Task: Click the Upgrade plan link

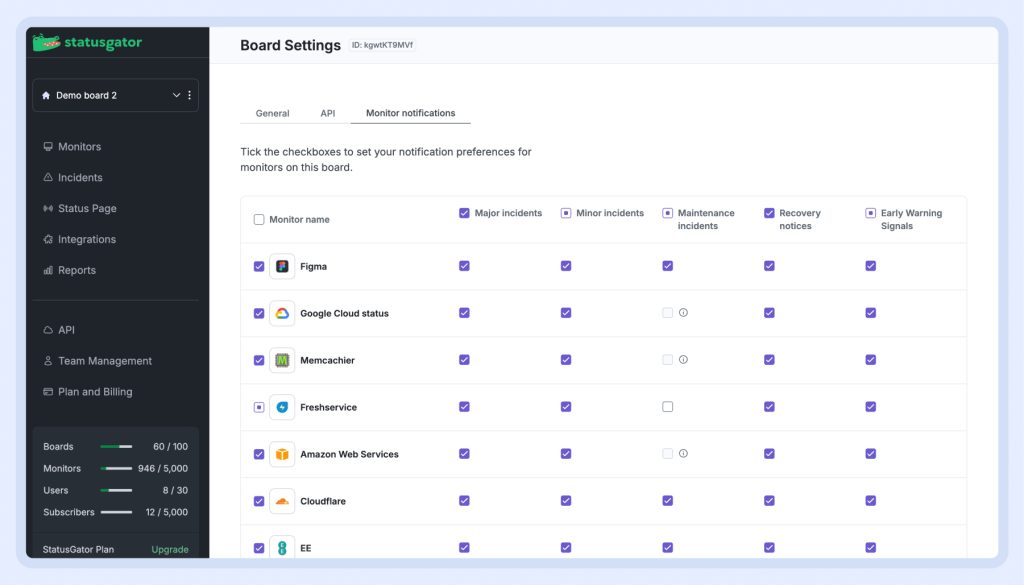Action: point(169,550)
